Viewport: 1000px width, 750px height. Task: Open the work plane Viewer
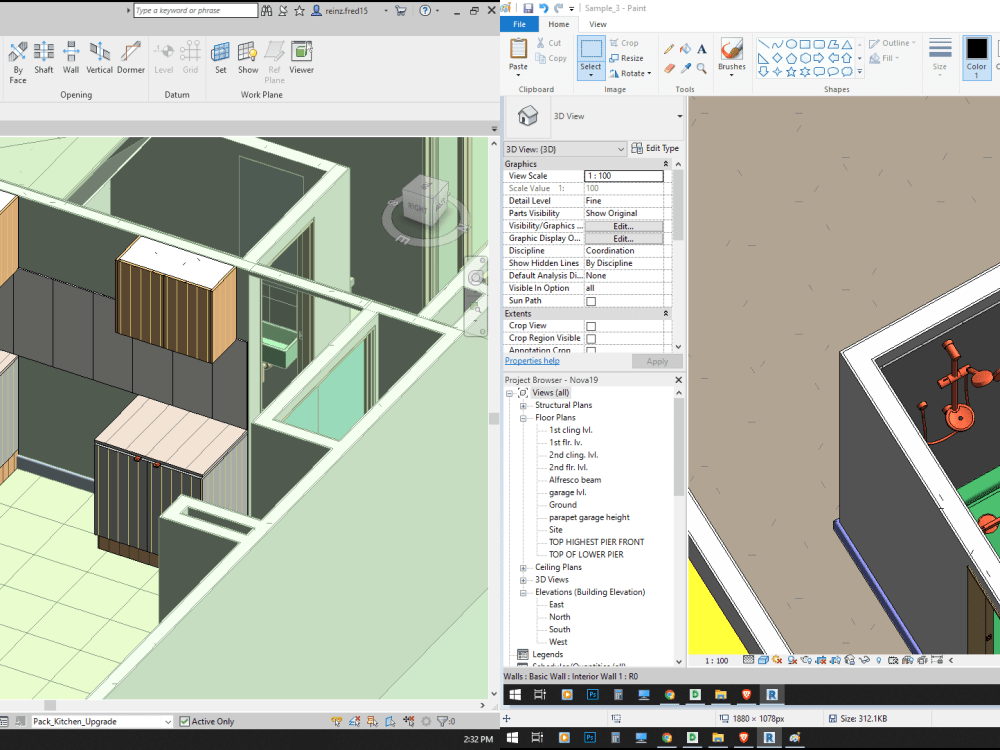301,57
